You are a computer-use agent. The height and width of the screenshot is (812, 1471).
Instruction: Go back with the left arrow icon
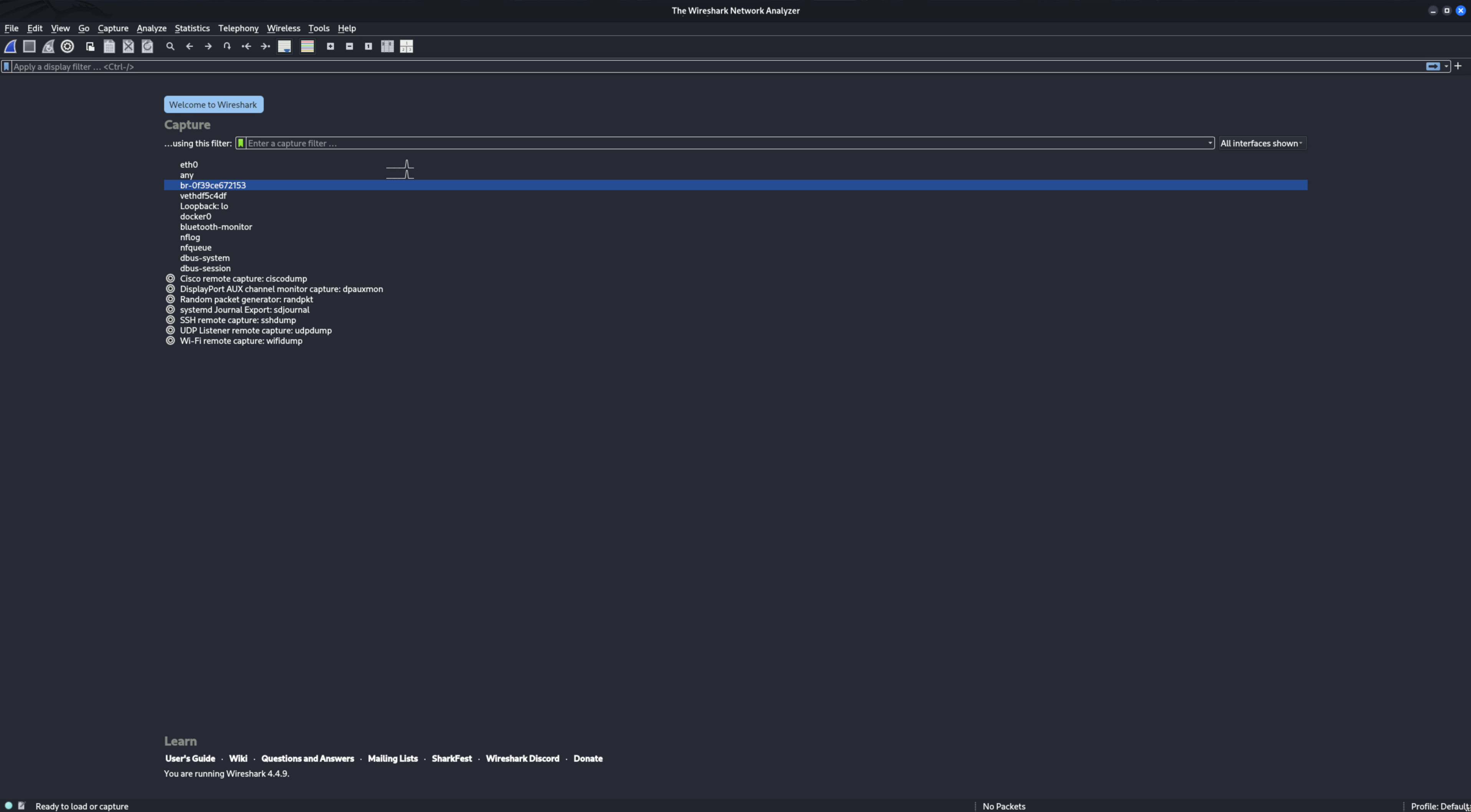(189, 46)
